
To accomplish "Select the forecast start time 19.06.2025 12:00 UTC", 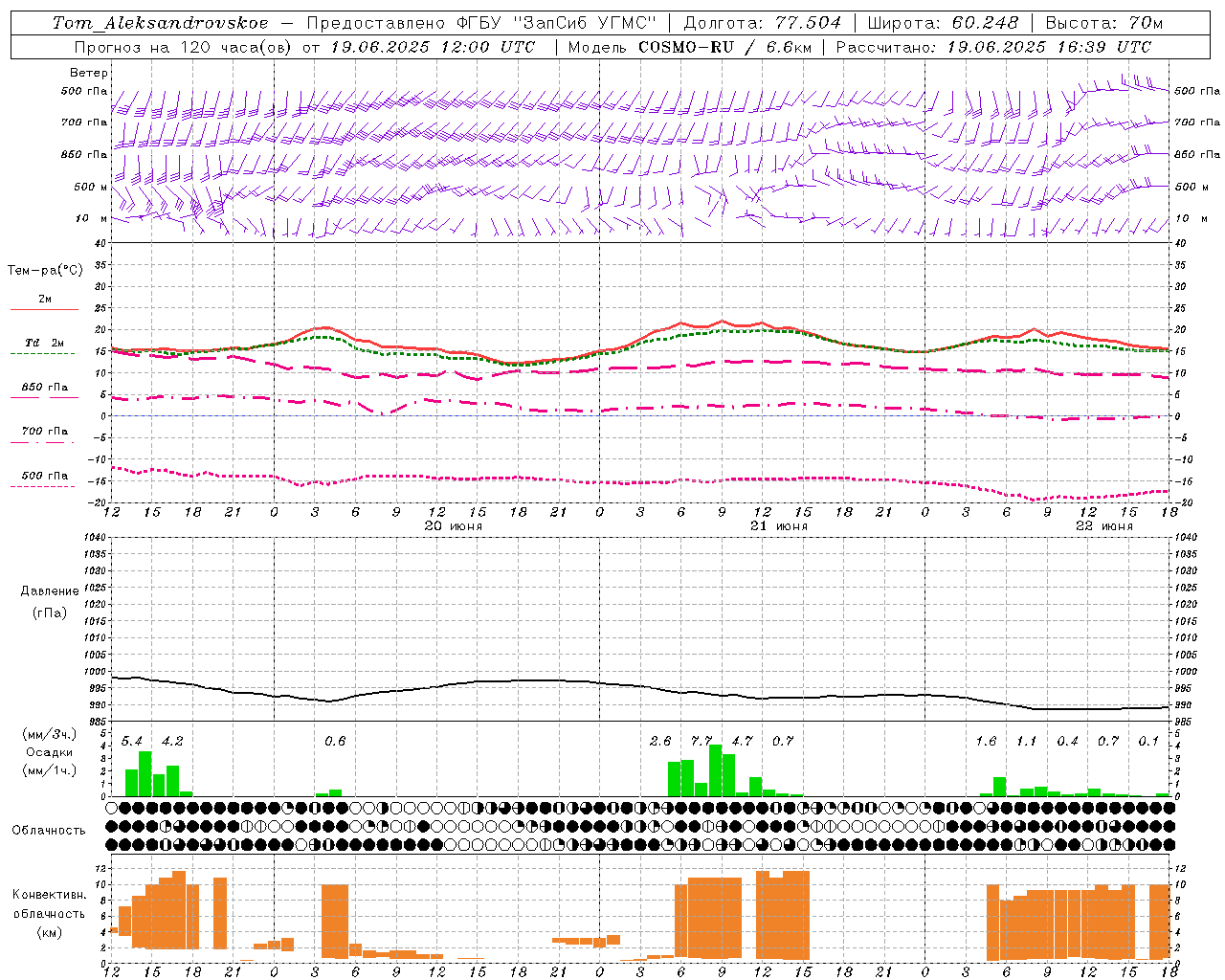I will coord(433,47).
